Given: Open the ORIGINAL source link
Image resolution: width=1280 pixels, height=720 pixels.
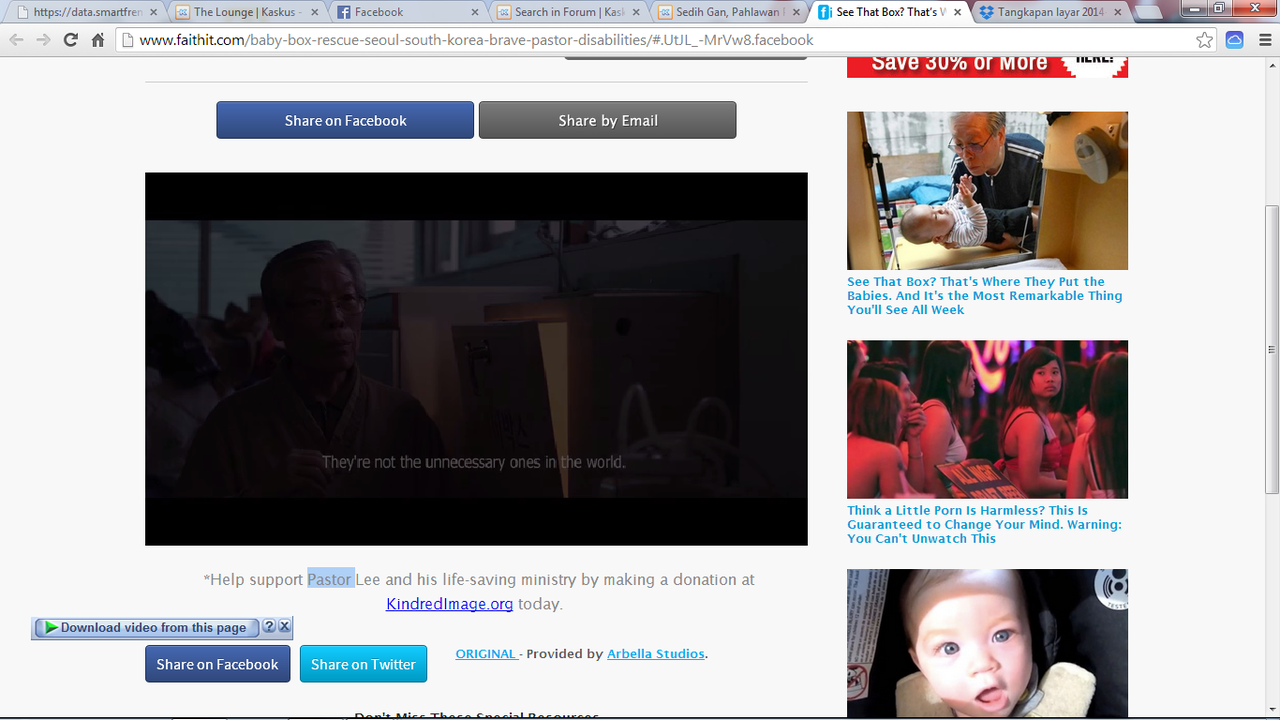Looking at the screenshot, I should [x=486, y=654].
